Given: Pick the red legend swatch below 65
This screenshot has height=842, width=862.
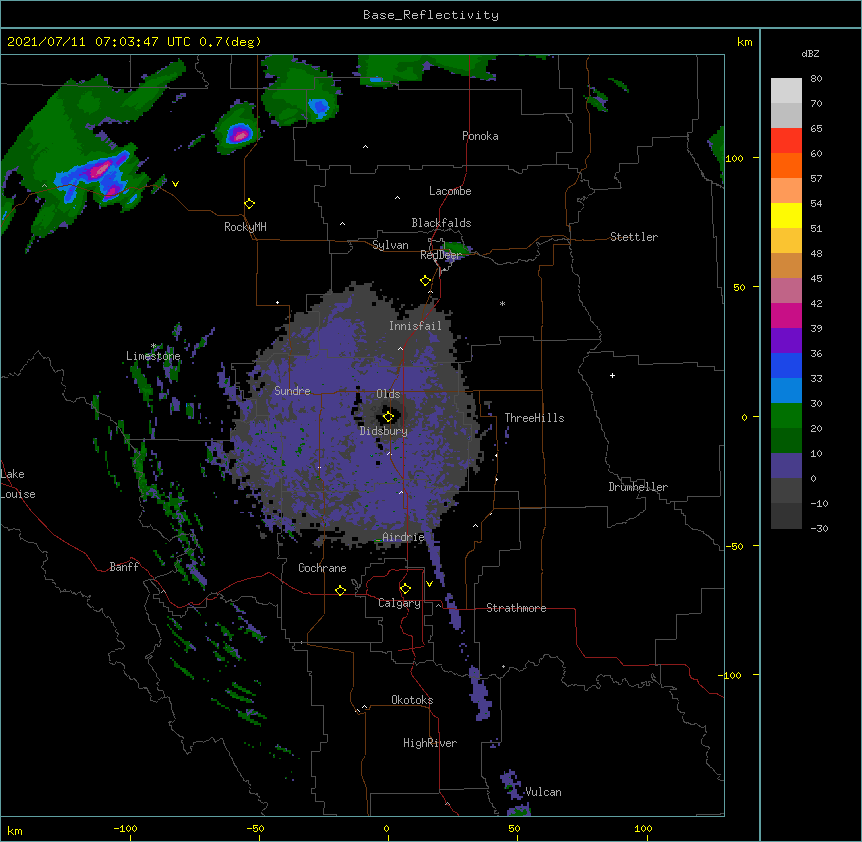Looking at the screenshot, I should pos(786,141).
